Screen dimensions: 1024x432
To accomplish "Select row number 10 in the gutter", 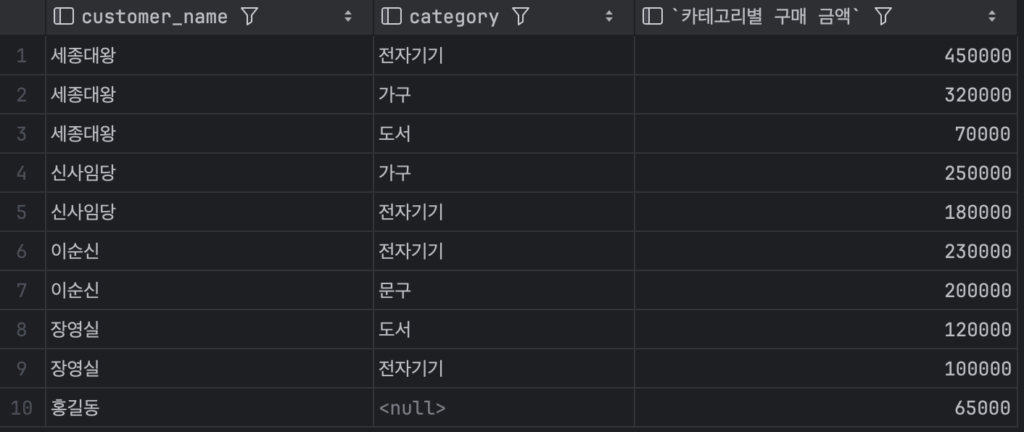I will 22,408.
